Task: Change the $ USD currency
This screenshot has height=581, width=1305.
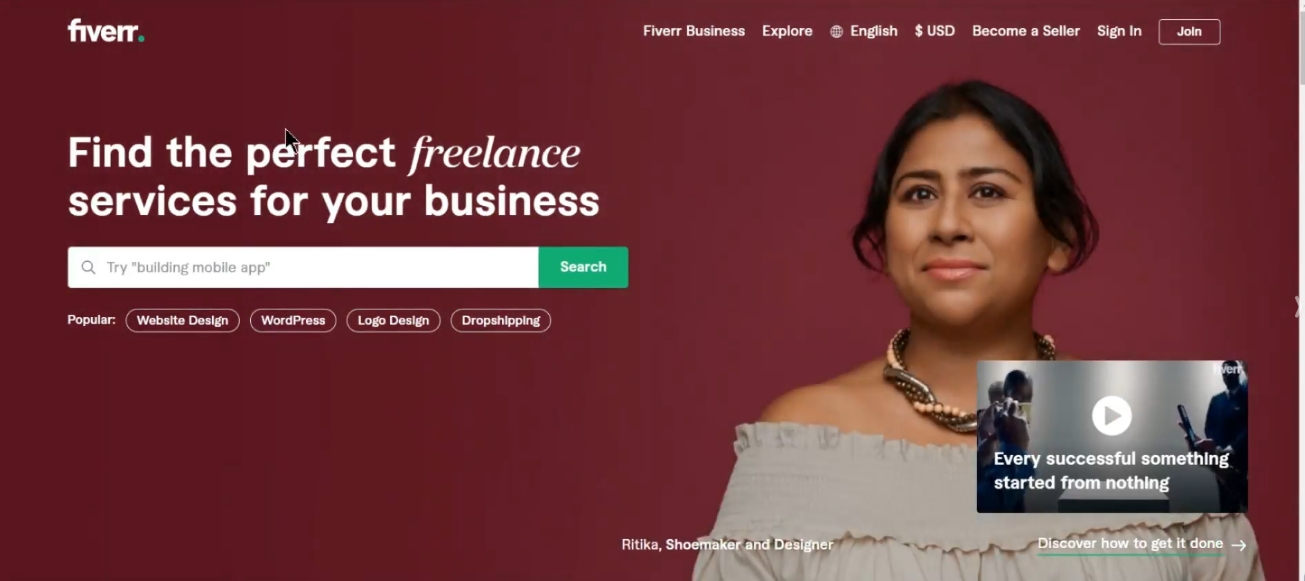Action: [x=935, y=31]
